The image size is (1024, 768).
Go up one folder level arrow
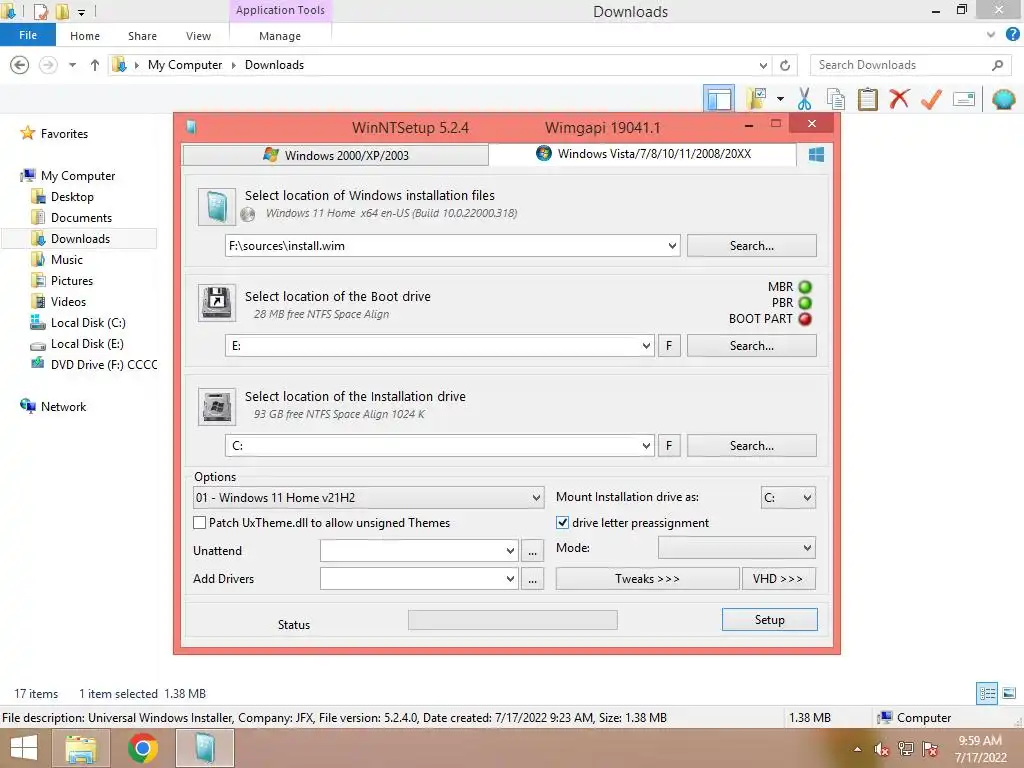[95, 65]
